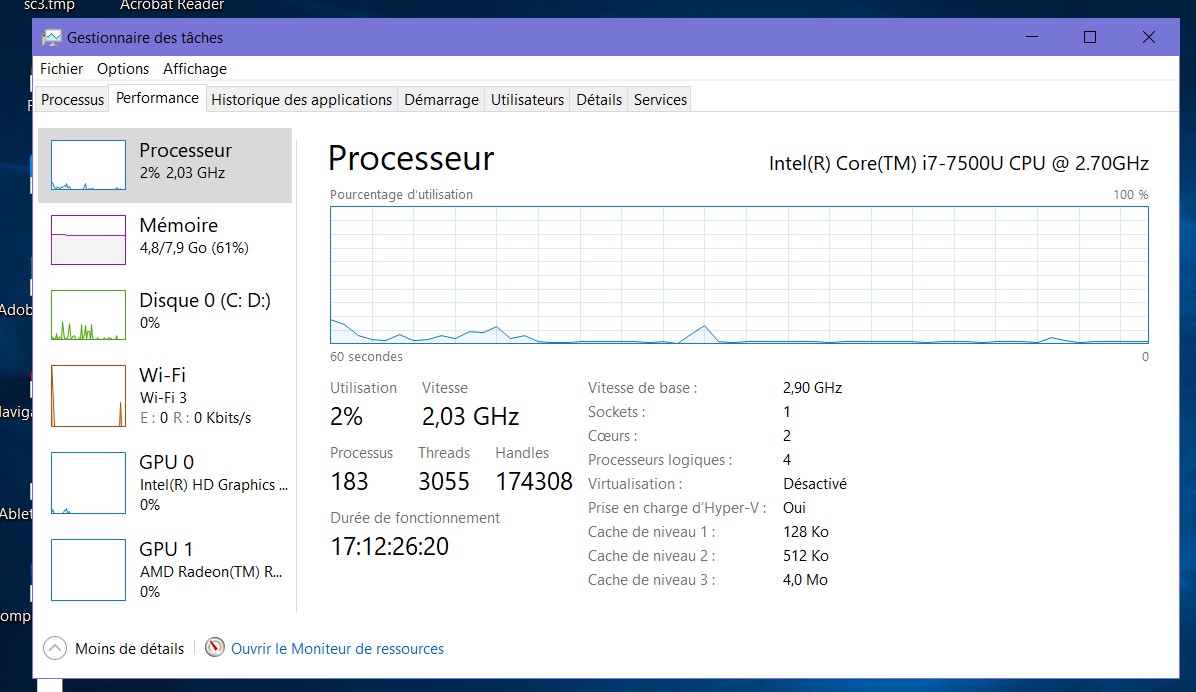The width and height of the screenshot is (1196, 692).
Task: Switch to Historique des applications tab
Action: [301, 99]
